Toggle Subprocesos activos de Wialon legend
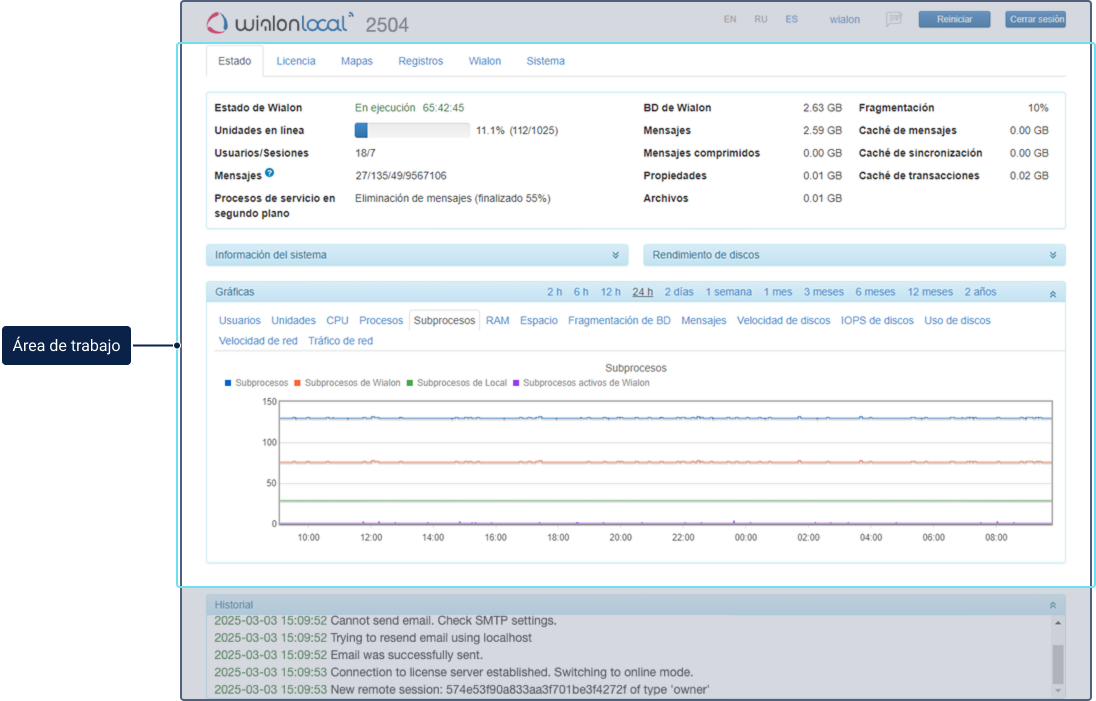1096x701 pixels. [585, 383]
